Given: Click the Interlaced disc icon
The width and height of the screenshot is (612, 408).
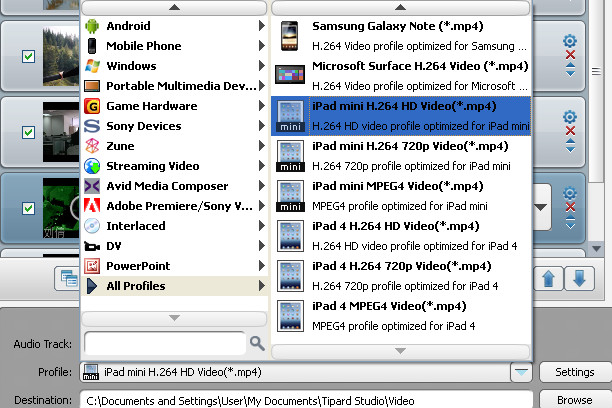Looking at the screenshot, I should pyautogui.click(x=92, y=226).
